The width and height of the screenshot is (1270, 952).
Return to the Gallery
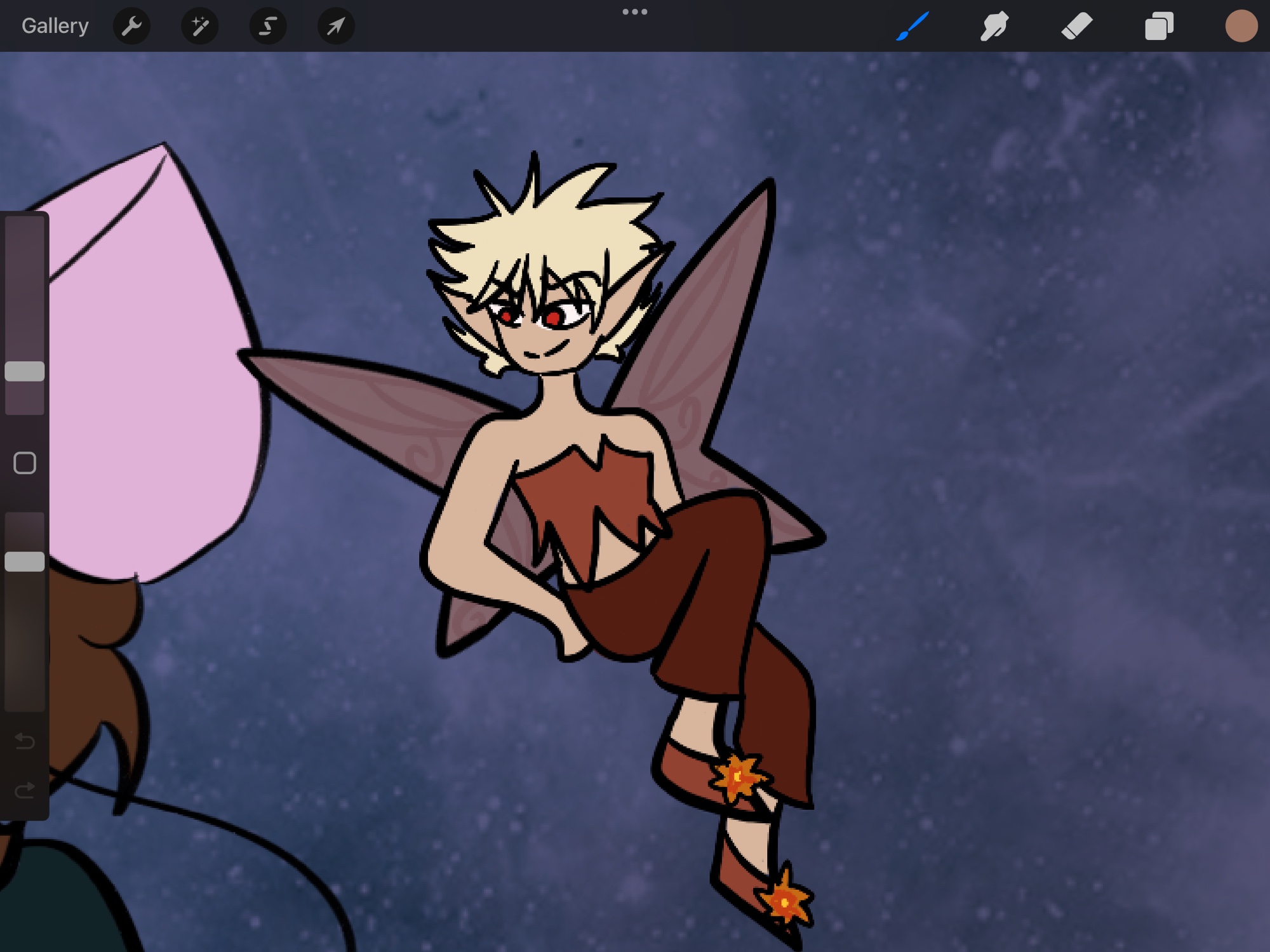coord(55,26)
